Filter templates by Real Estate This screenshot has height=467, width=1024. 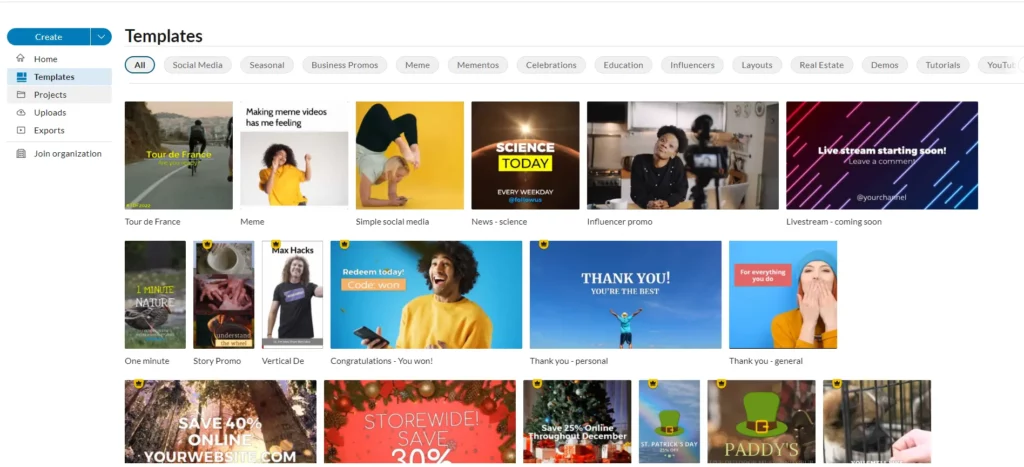[x=822, y=65]
